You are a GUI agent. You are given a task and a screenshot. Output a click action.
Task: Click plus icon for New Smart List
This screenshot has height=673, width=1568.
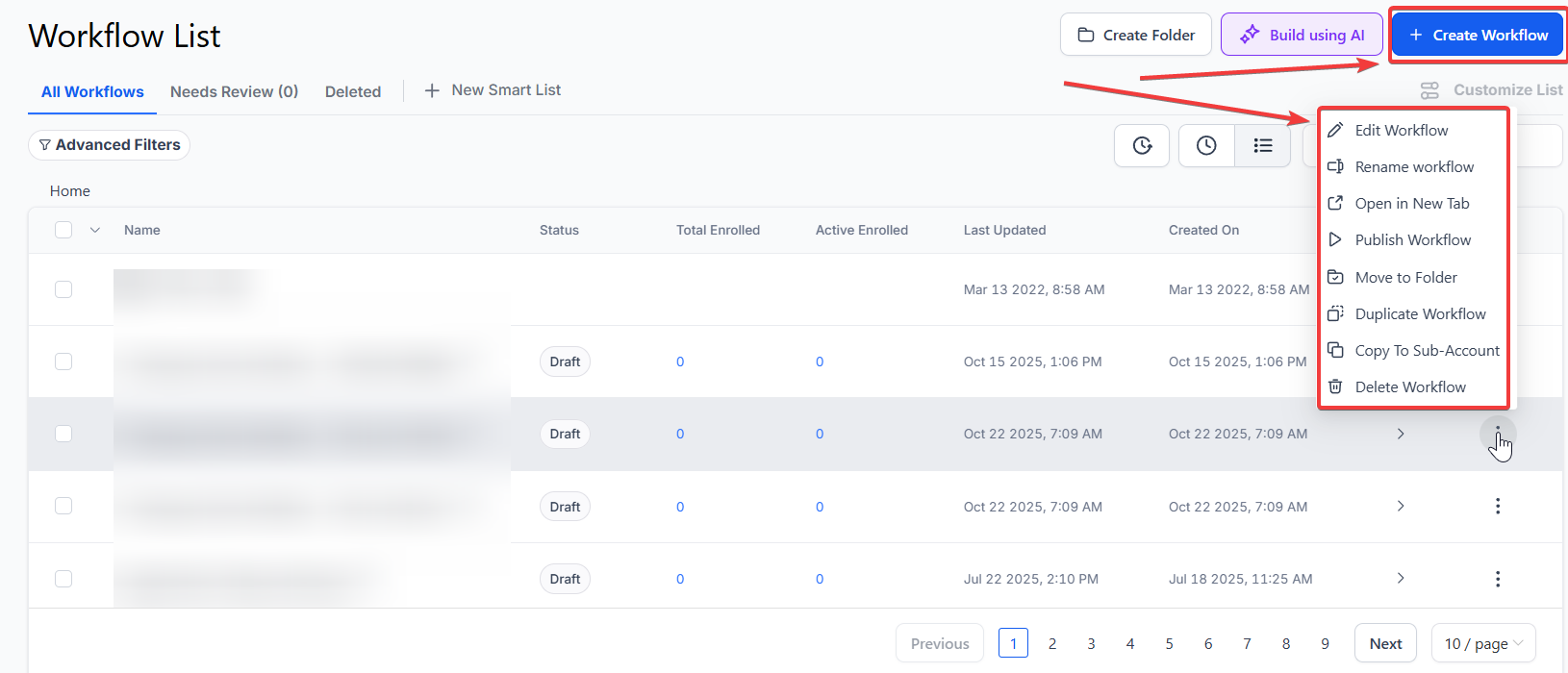432,90
